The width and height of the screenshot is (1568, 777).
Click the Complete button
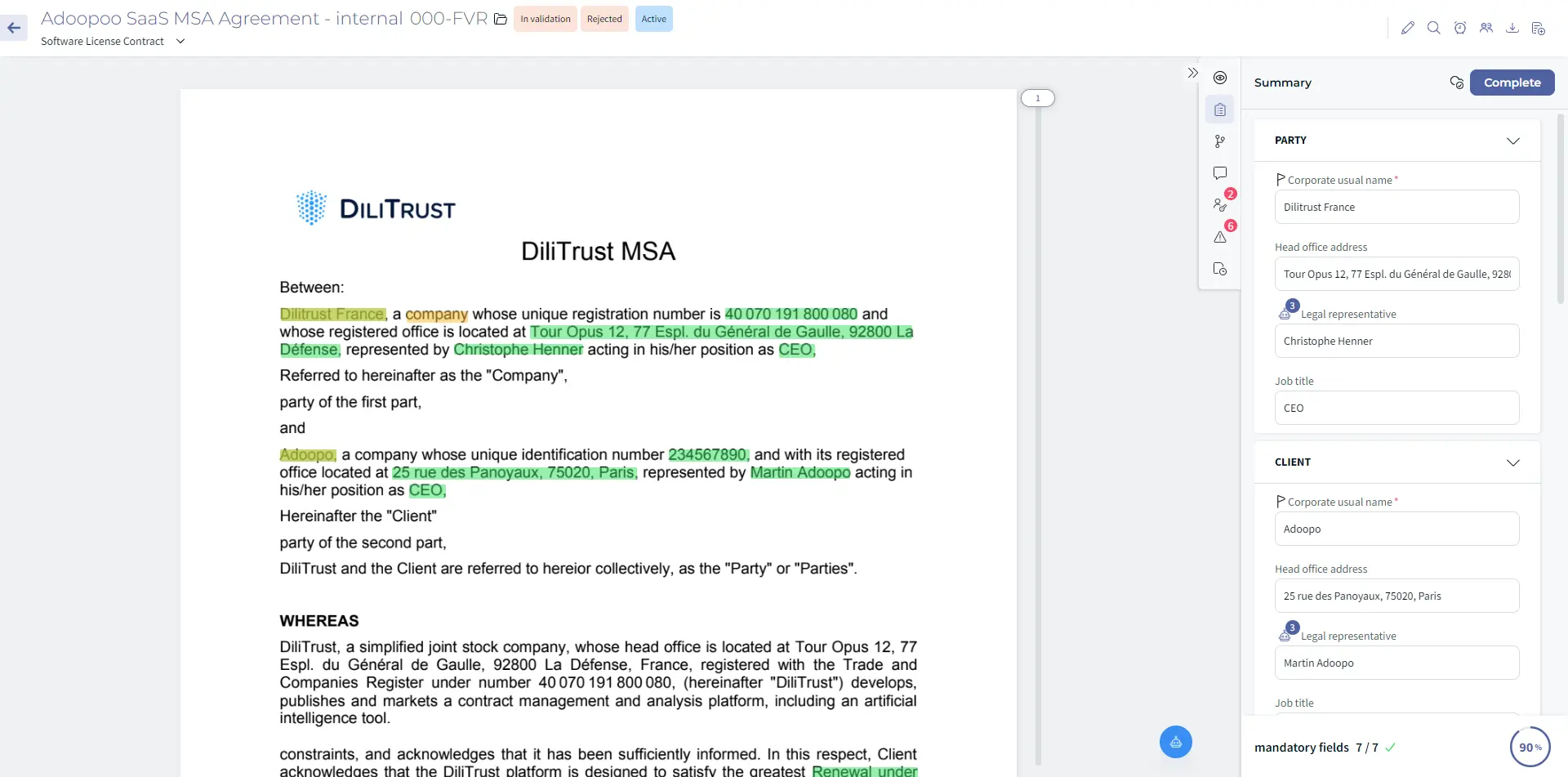(1512, 83)
